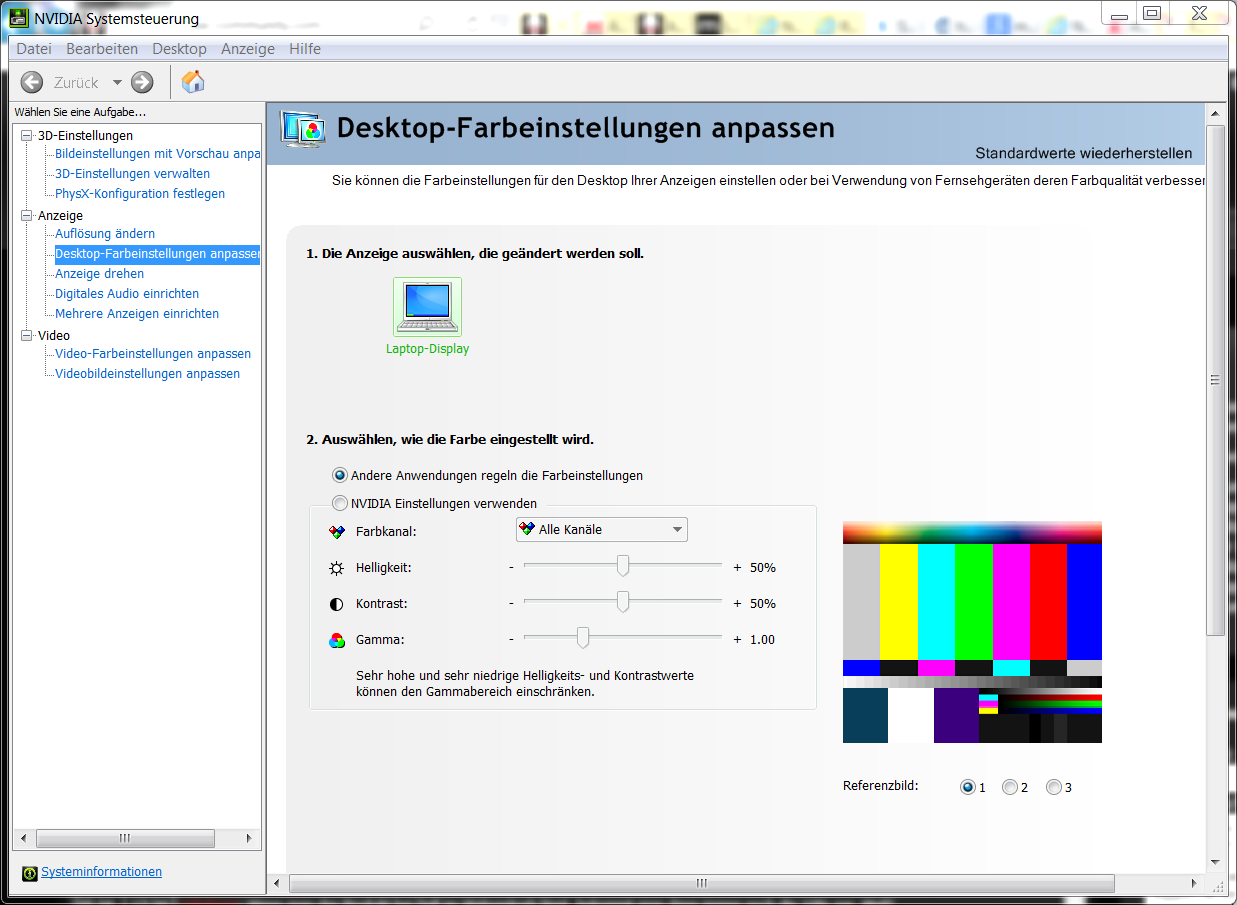Click the Helligkeit sun icon
Screen dimensions: 1237x905
pos(336,568)
